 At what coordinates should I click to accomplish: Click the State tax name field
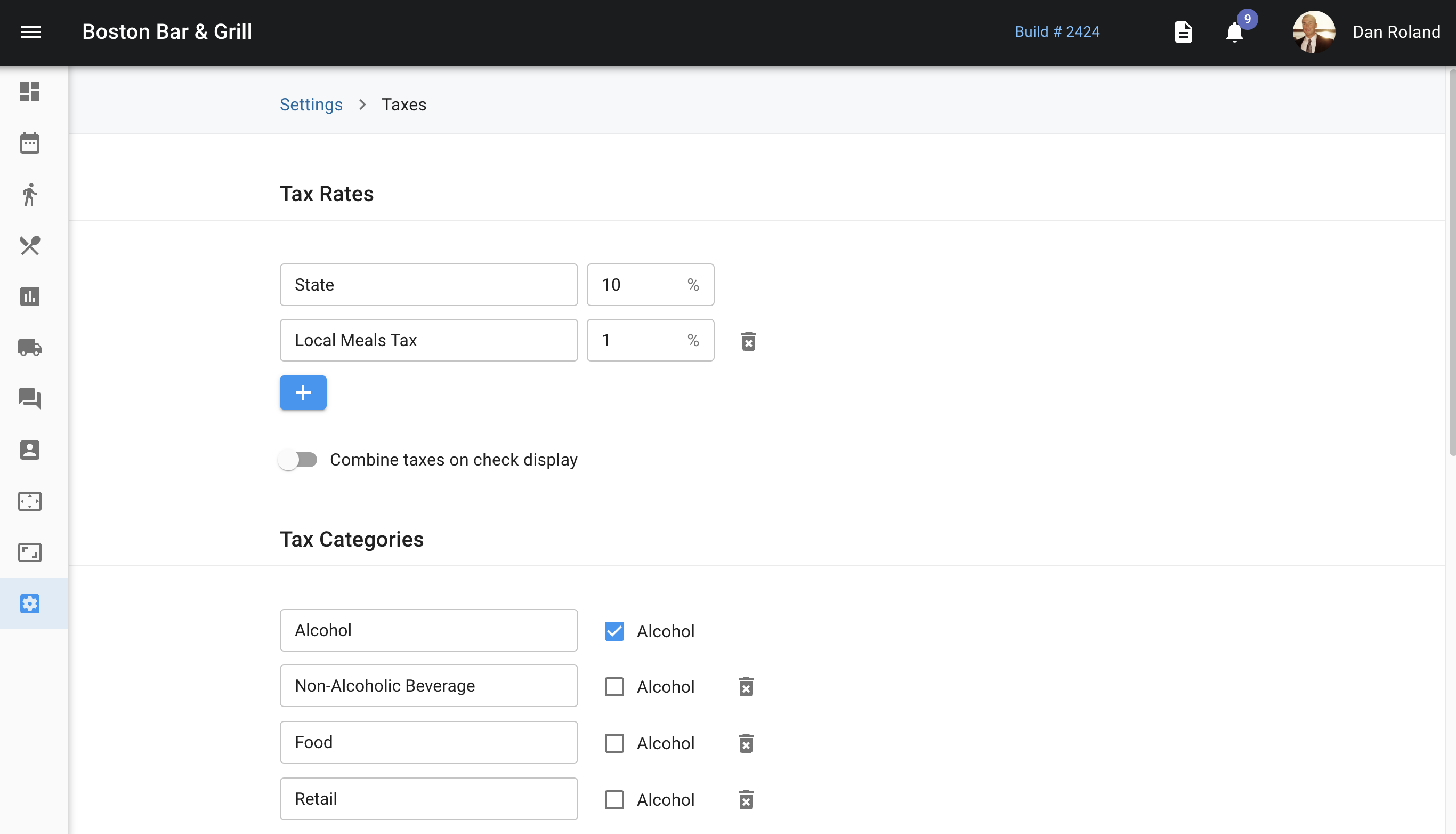pyautogui.click(x=428, y=285)
